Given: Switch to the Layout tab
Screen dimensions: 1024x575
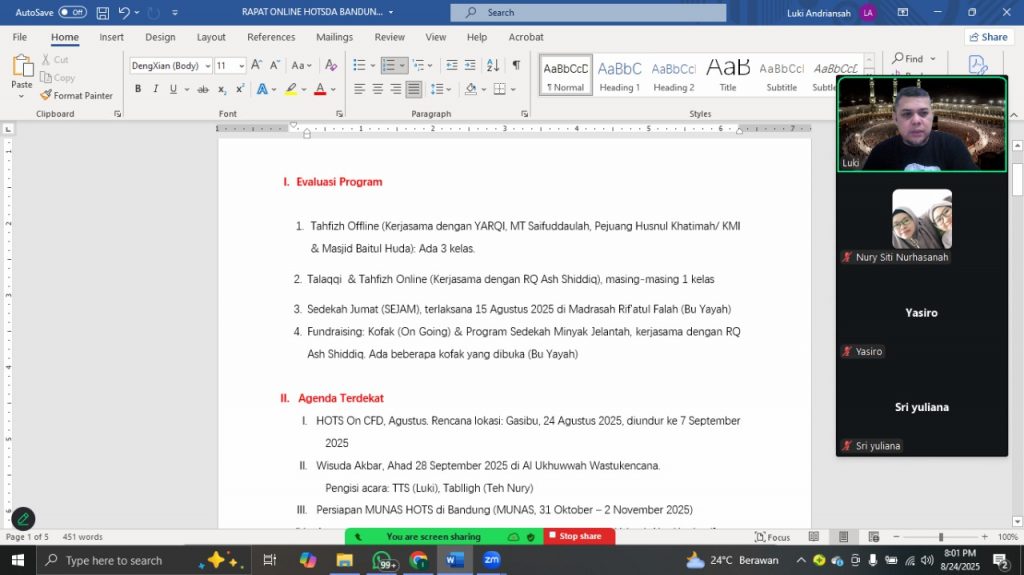Looking at the screenshot, I should tap(211, 37).
